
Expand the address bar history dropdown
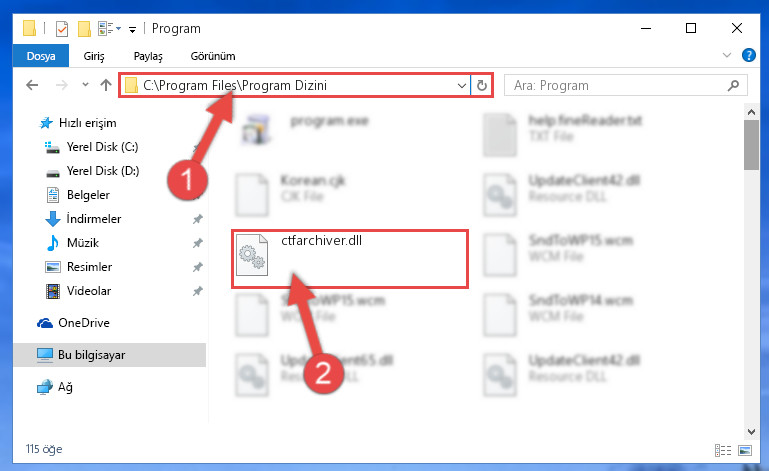tap(461, 85)
